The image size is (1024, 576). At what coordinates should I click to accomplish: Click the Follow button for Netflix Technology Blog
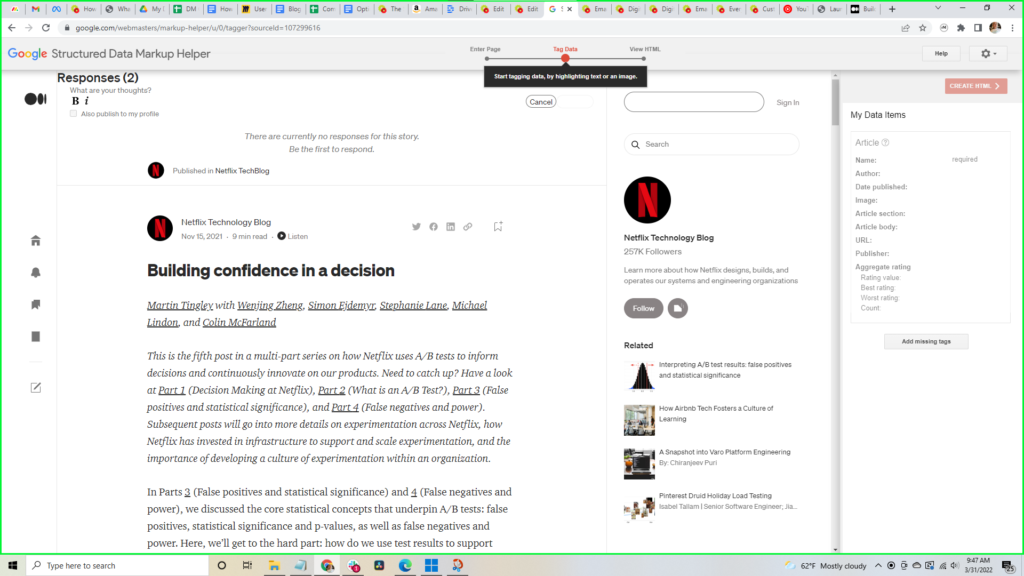tap(643, 308)
